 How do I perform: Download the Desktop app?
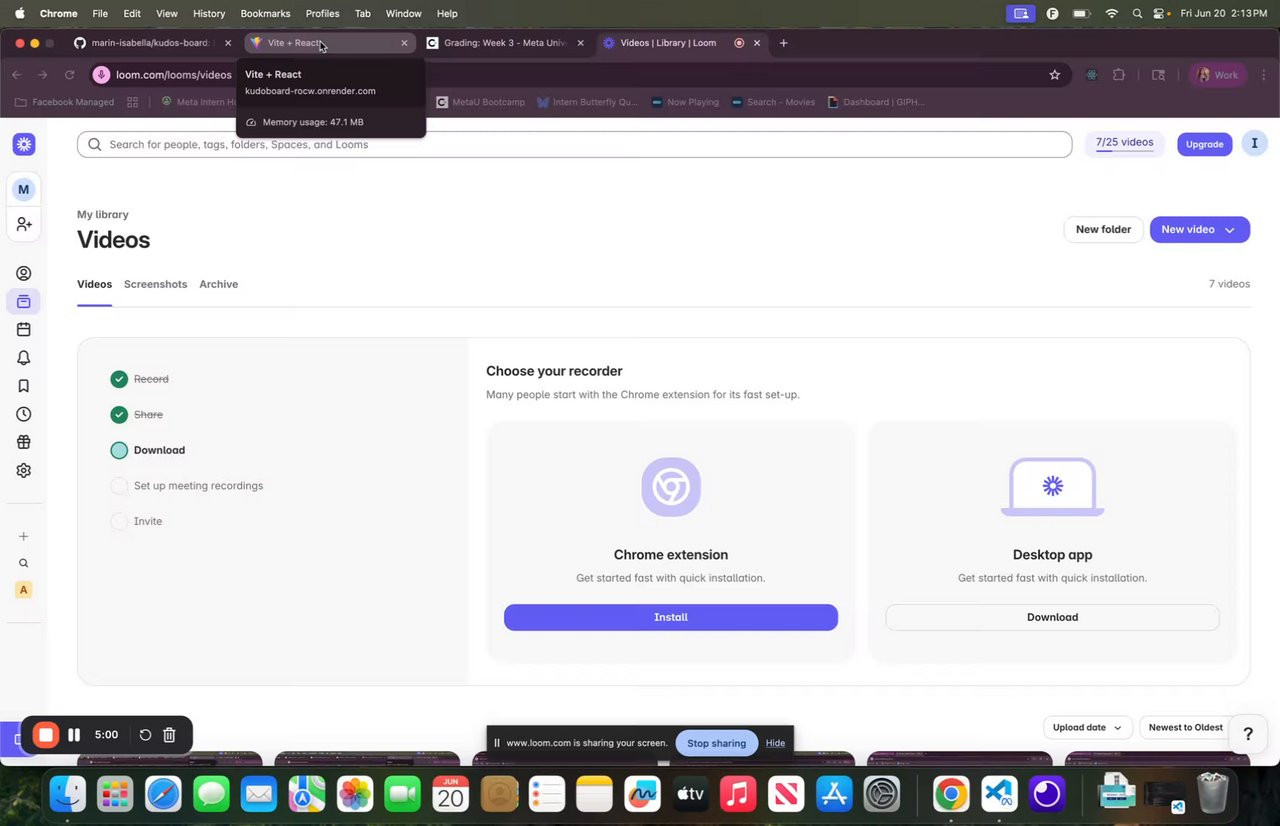pos(1052,617)
